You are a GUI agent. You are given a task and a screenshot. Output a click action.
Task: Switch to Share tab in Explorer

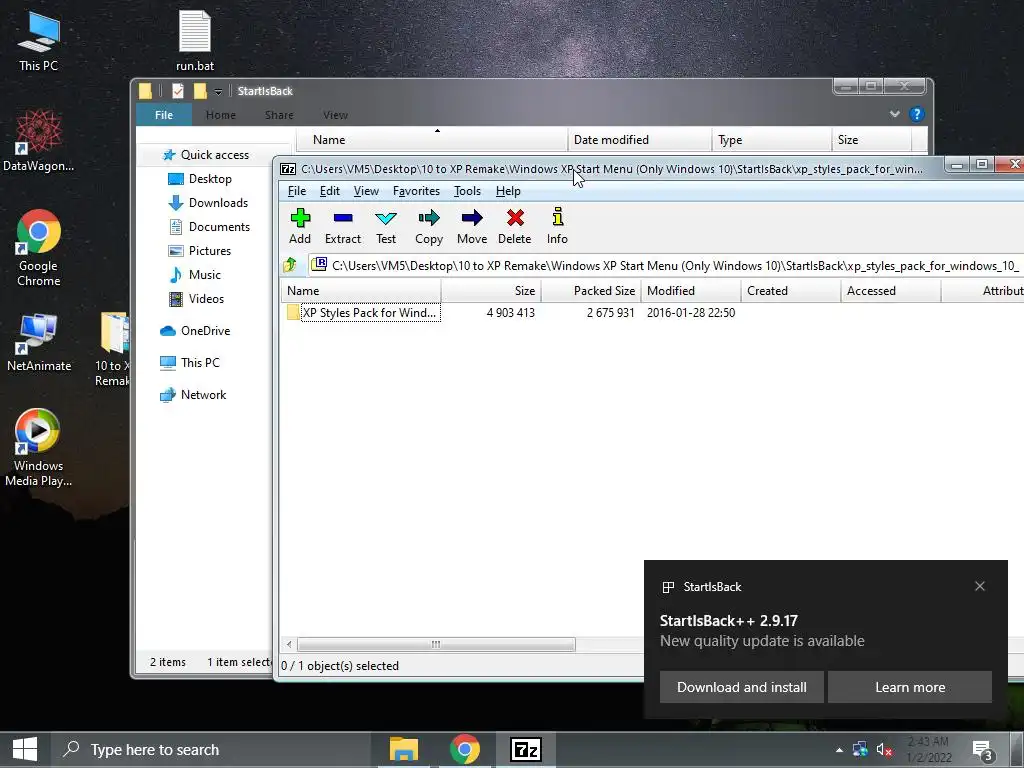pyautogui.click(x=279, y=115)
